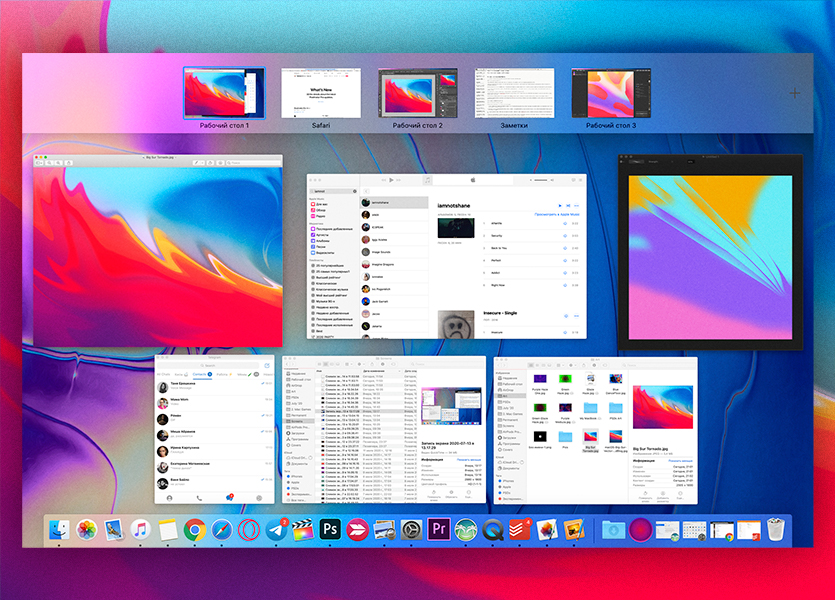Screen dimensions: 835x600
Task: Open Safari compass icon in Dock
Action: tap(222, 530)
